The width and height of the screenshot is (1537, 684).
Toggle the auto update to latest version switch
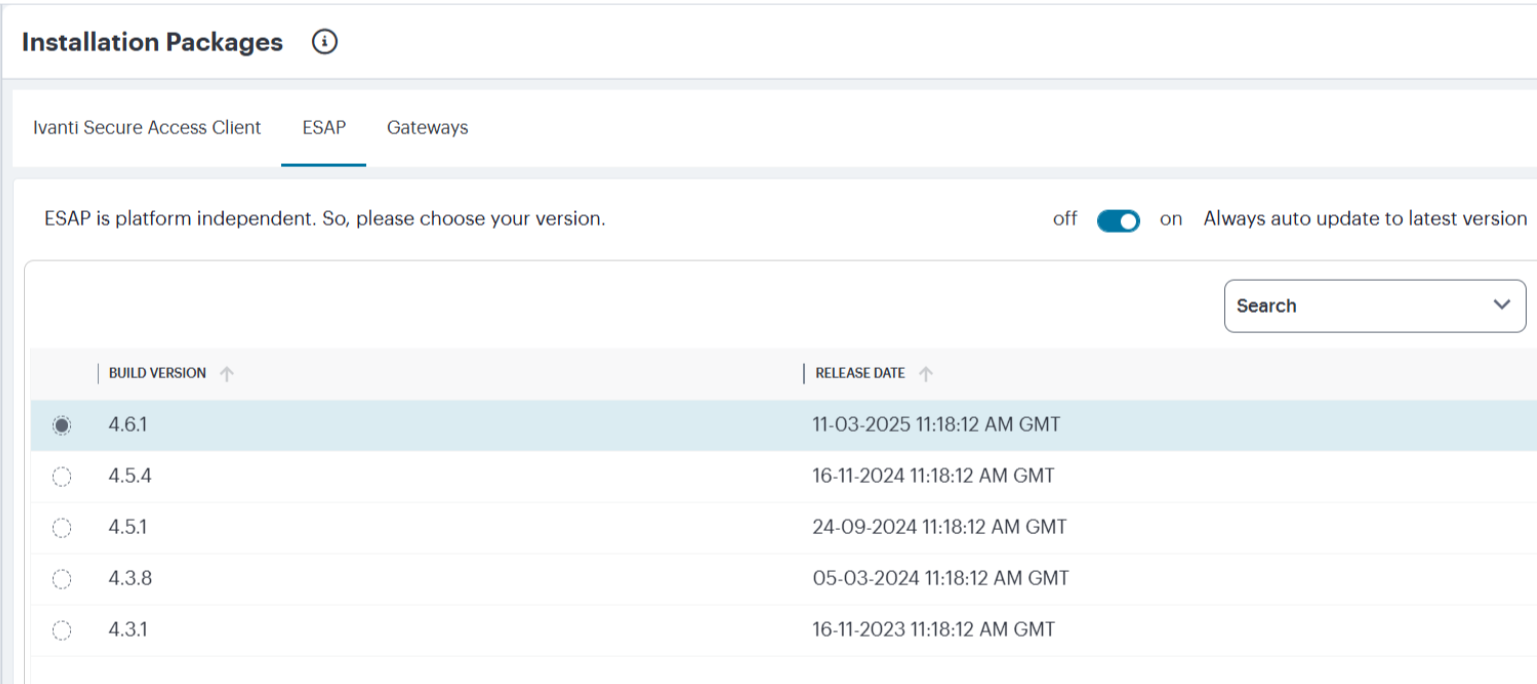pyautogui.click(x=1118, y=220)
